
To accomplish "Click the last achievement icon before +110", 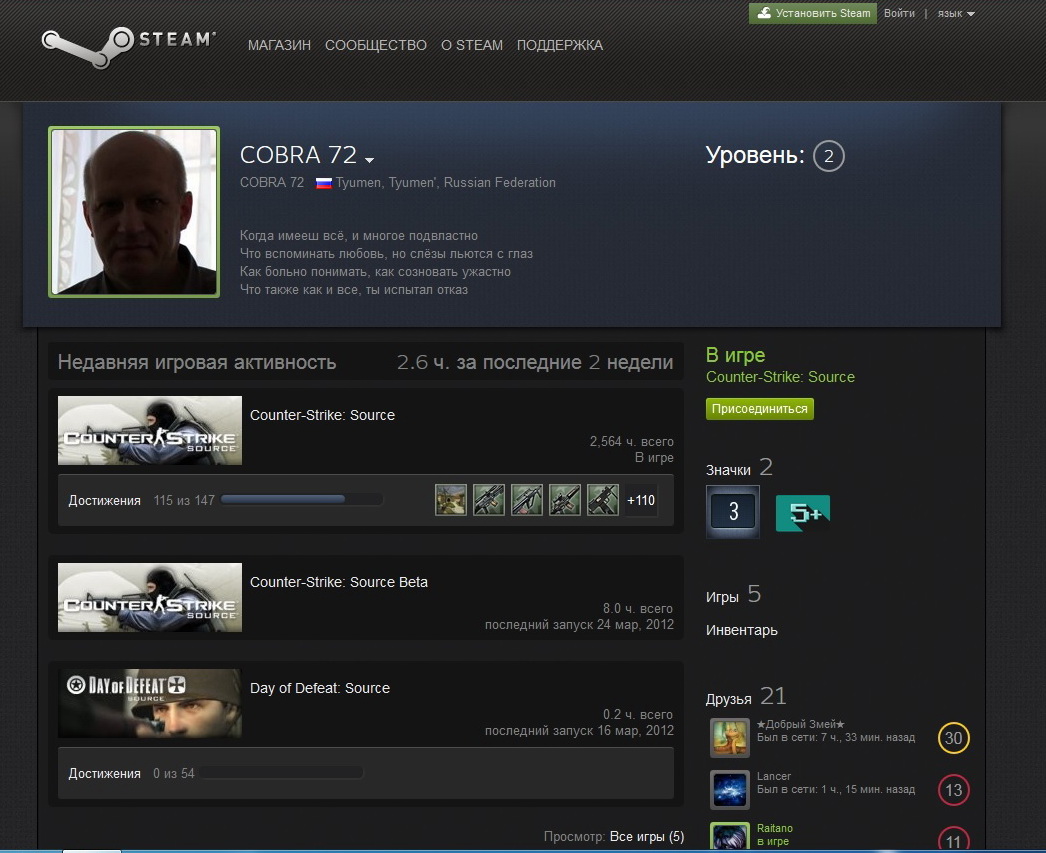I will [x=603, y=500].
